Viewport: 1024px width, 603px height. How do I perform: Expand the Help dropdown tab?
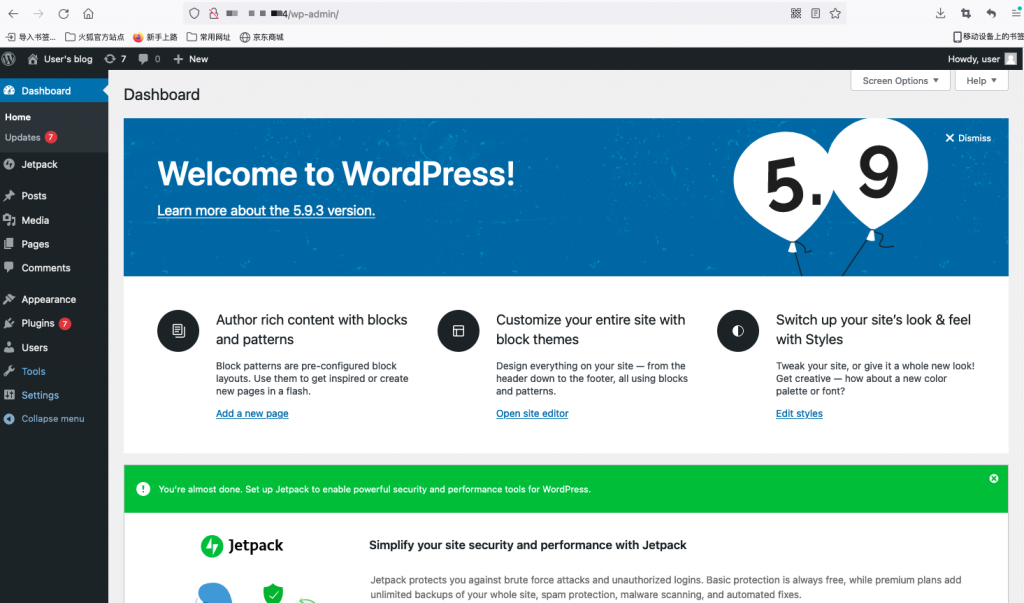982,80
